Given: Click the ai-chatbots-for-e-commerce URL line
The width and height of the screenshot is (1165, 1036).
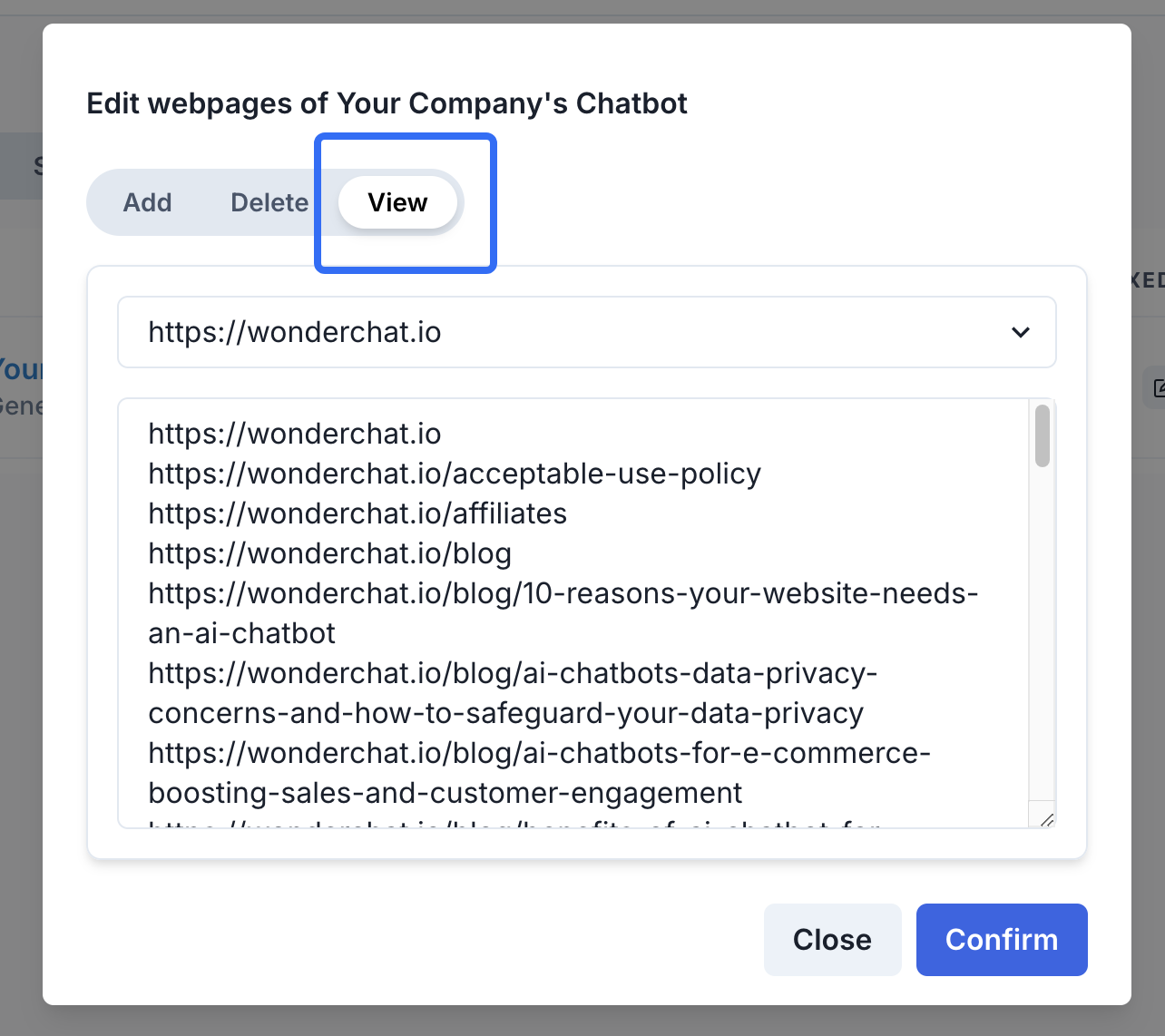Looking at the screenshot, I should pos(539,754).
